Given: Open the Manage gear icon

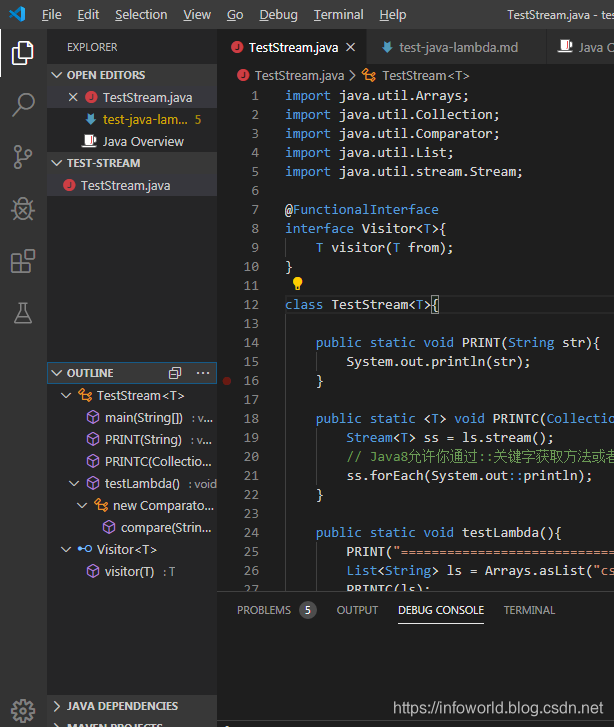Looking at the screenshot, I should 23,710.
